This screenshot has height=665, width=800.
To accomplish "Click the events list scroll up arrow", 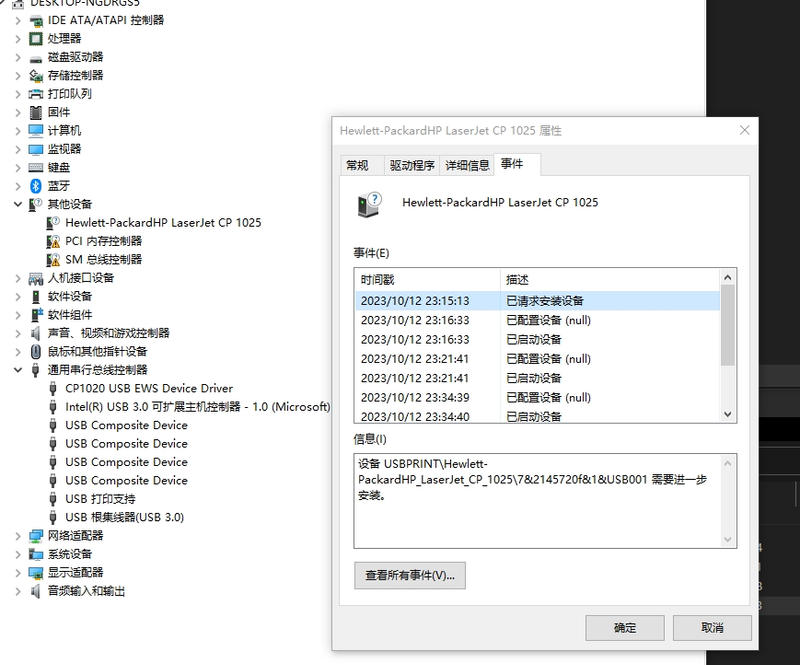I will pos(728,277).
